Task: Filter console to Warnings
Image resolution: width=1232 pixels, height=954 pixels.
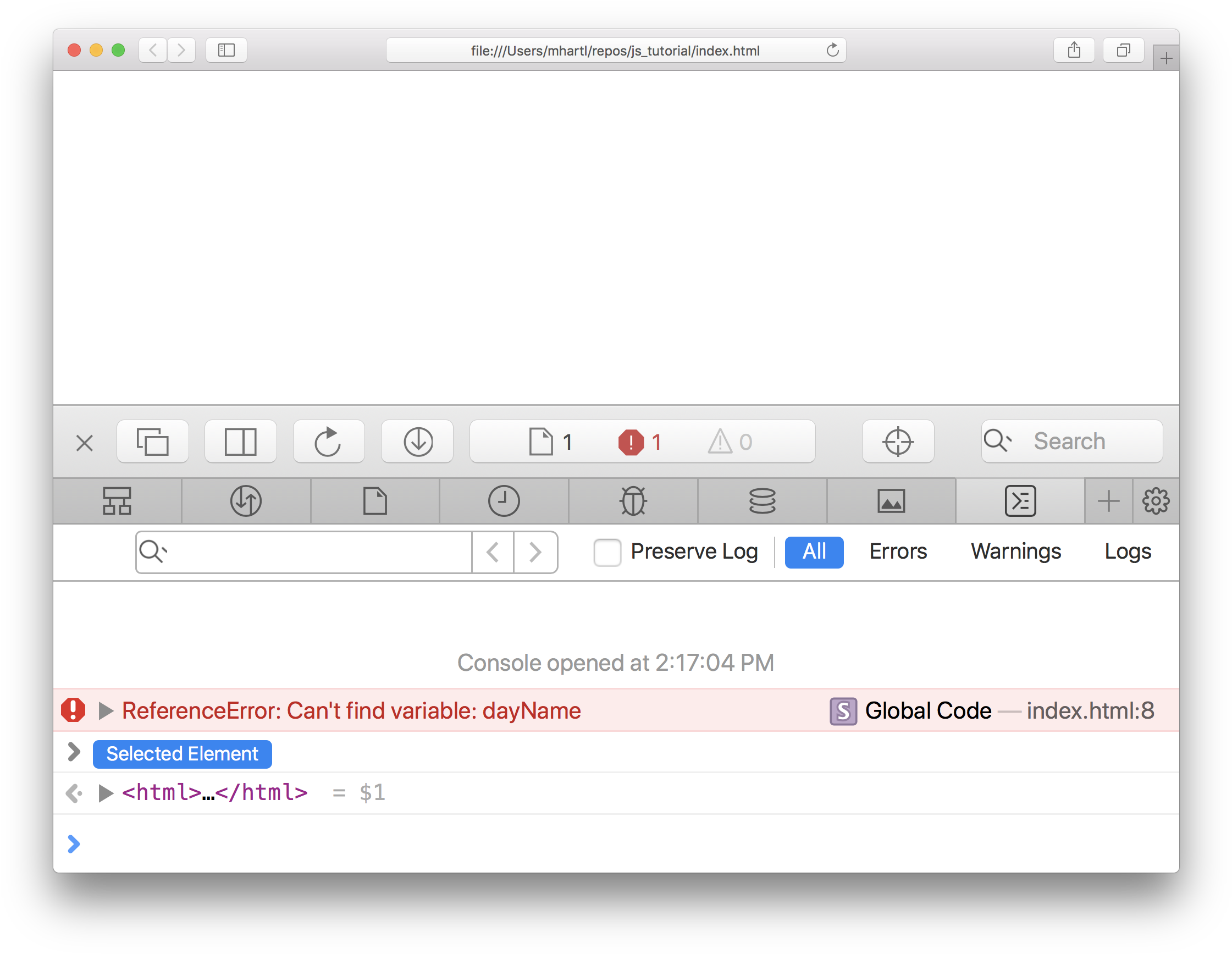Action: 1015,552
